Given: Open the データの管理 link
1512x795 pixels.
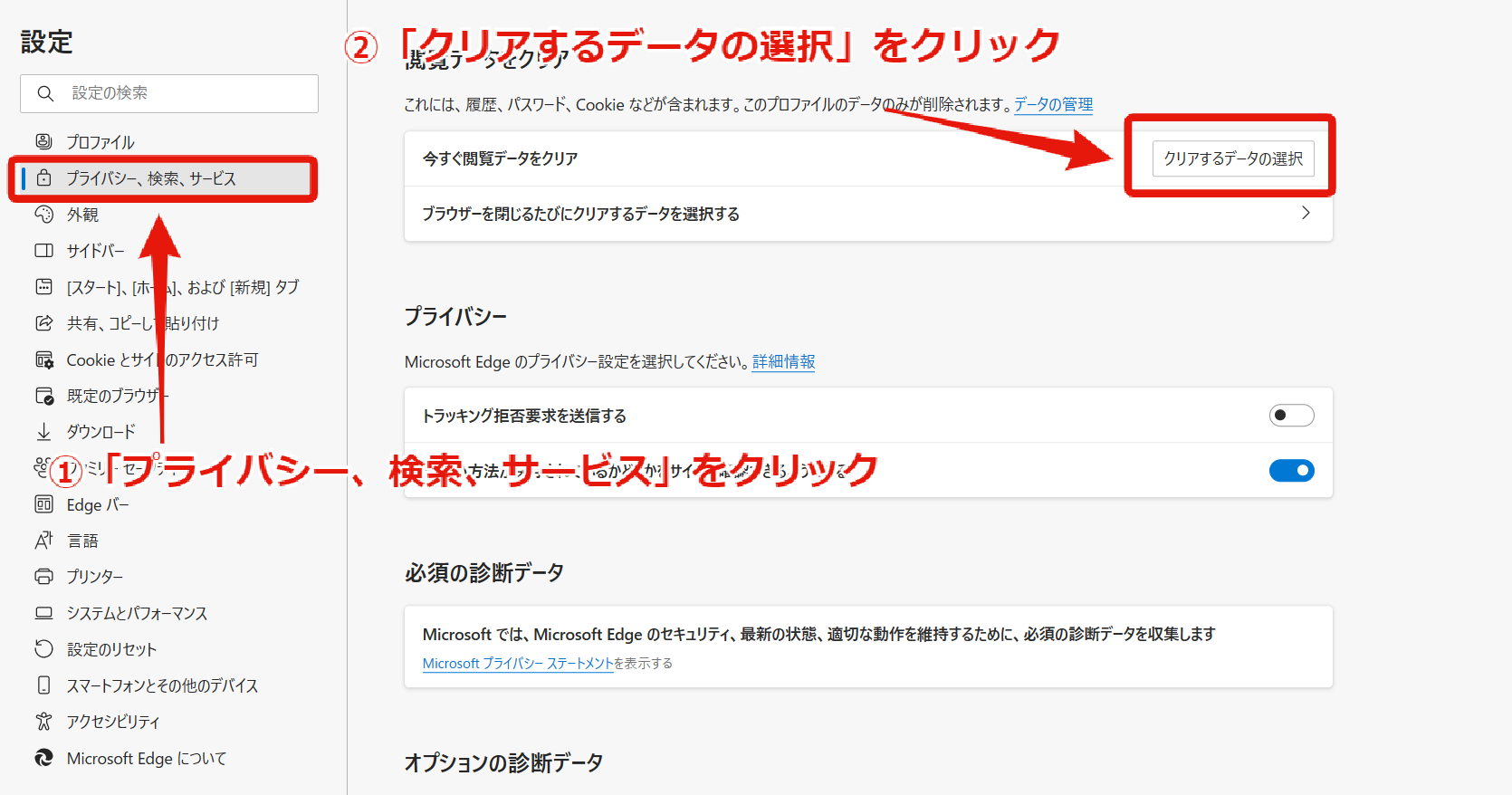Looking at the screenshot, I should pos(1053,104).
